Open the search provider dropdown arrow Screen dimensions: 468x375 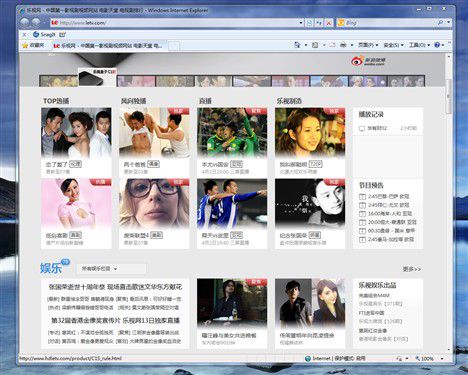click(449, 23)
